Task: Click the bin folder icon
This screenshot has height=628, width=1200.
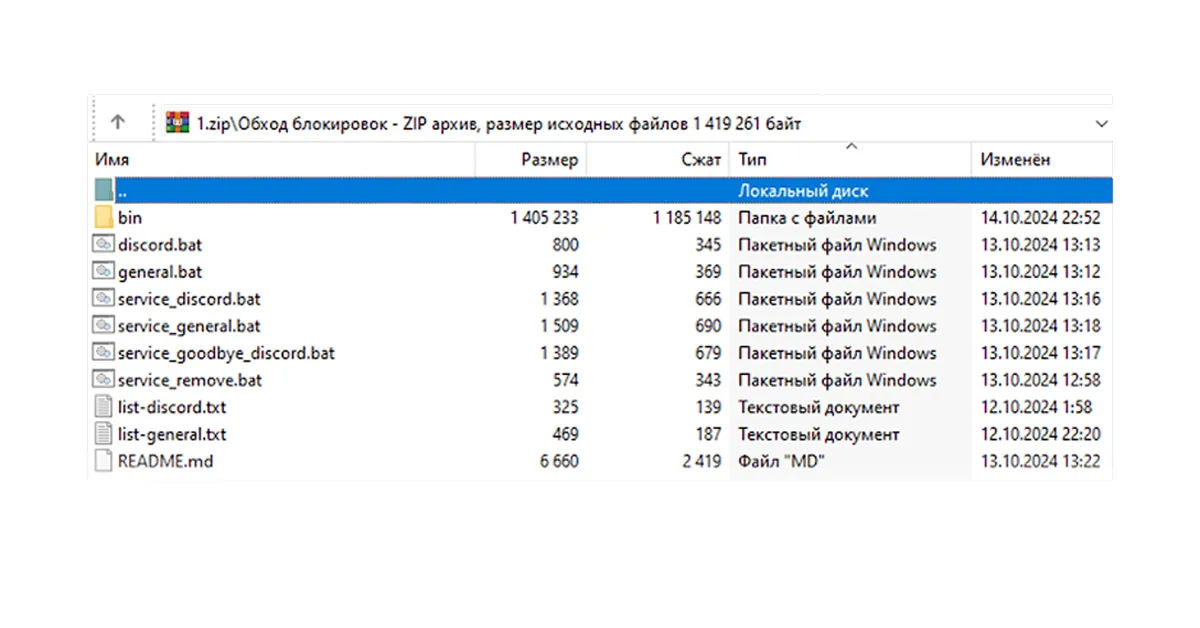Action: click(104, 217)
